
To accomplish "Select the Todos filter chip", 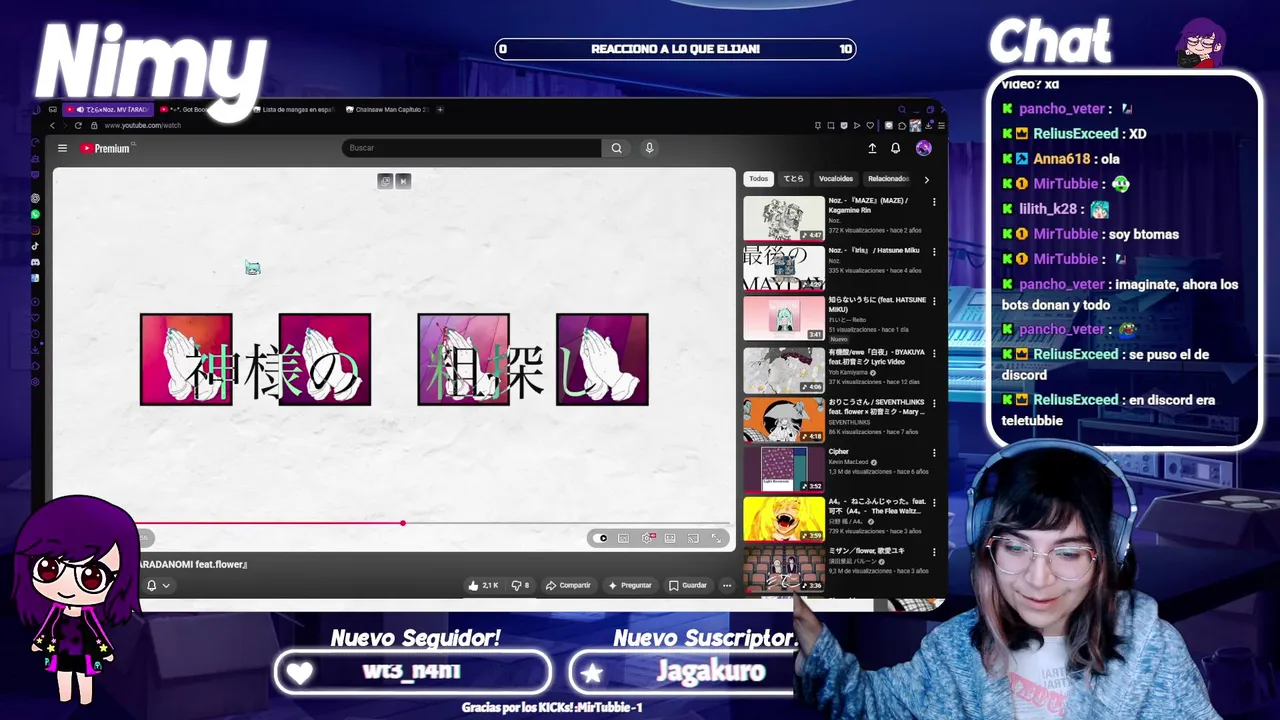I will click(x=759, y=179).
